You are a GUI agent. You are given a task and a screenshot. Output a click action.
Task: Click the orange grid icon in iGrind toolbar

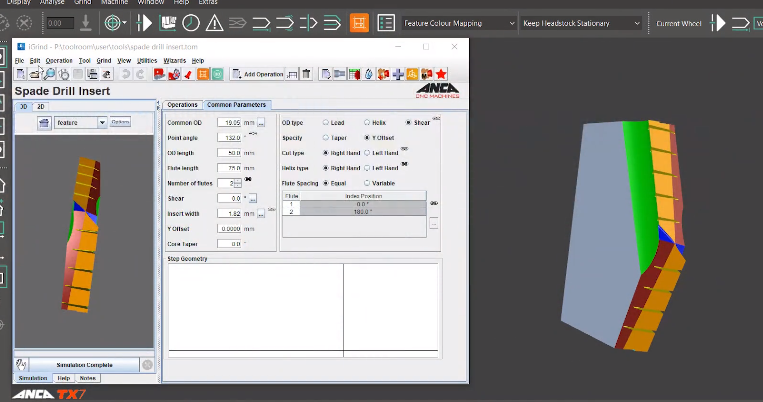click(203, 74)
